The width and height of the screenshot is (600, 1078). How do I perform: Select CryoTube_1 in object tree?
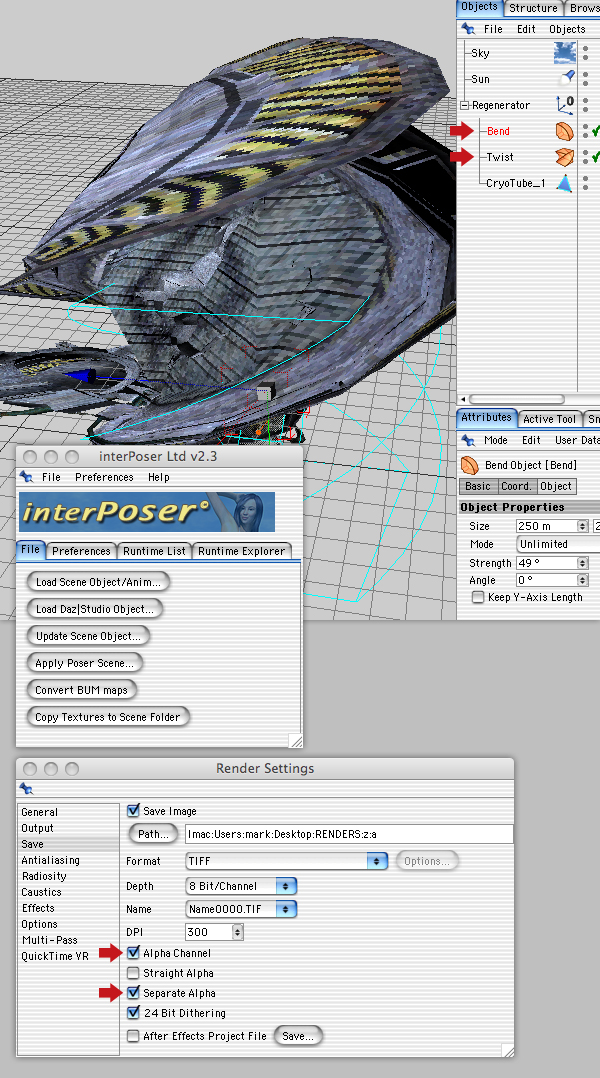coord(515,183)
